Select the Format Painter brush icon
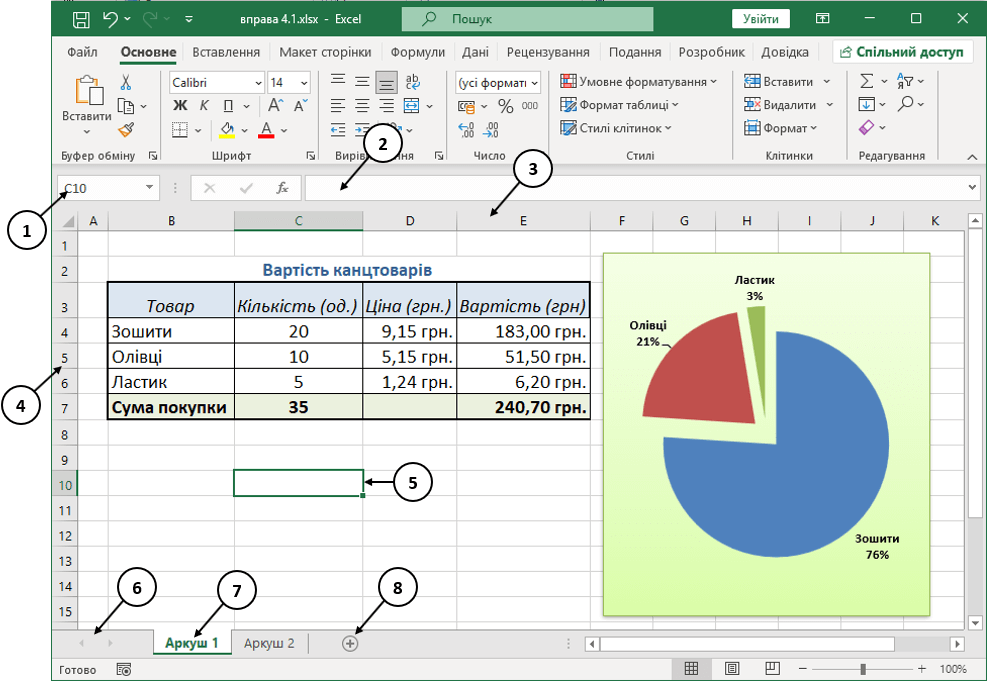The image size is (987, 681). click(x=126, y=129)
